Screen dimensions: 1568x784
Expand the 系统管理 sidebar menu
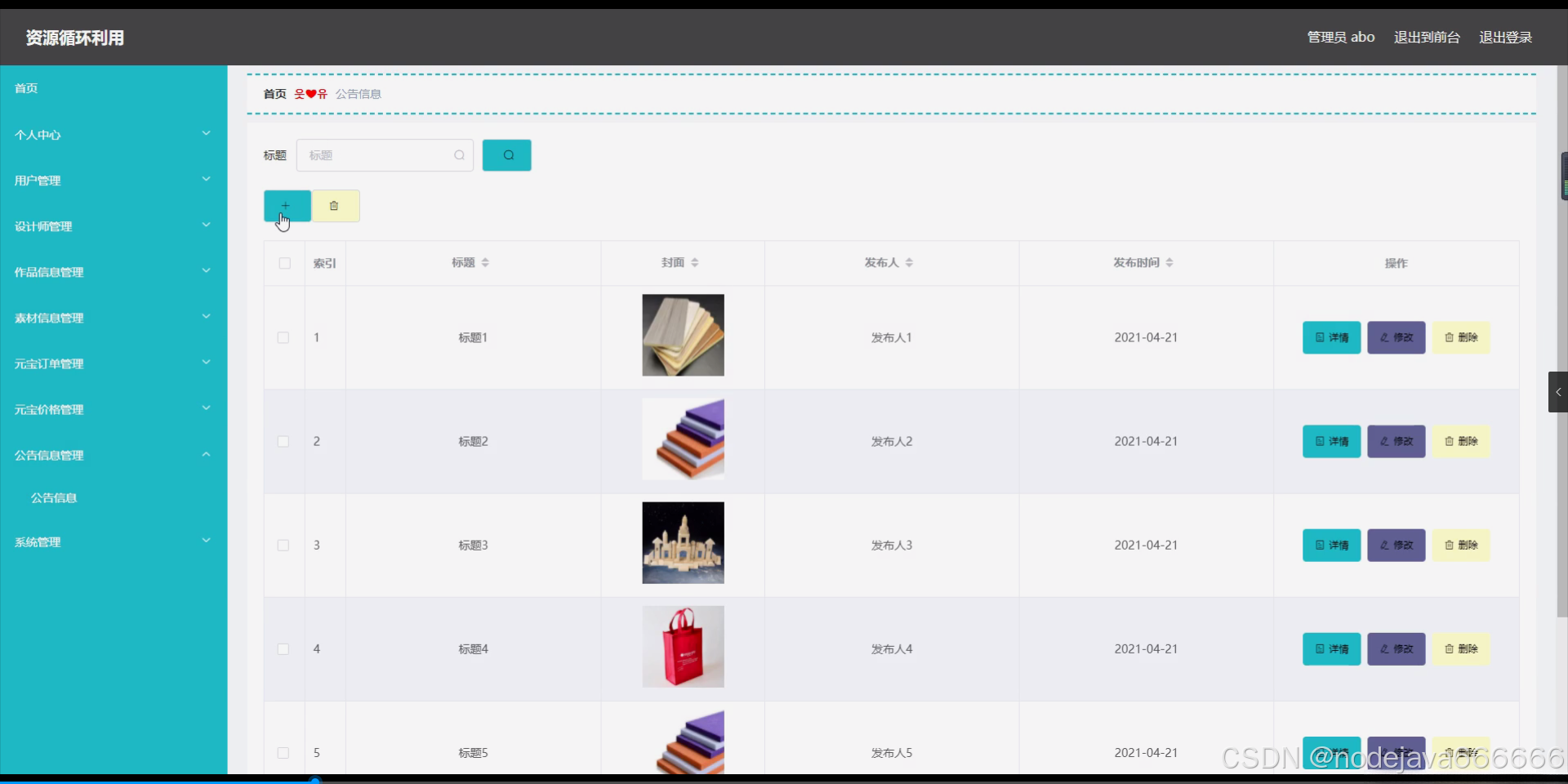pos(114,541)
